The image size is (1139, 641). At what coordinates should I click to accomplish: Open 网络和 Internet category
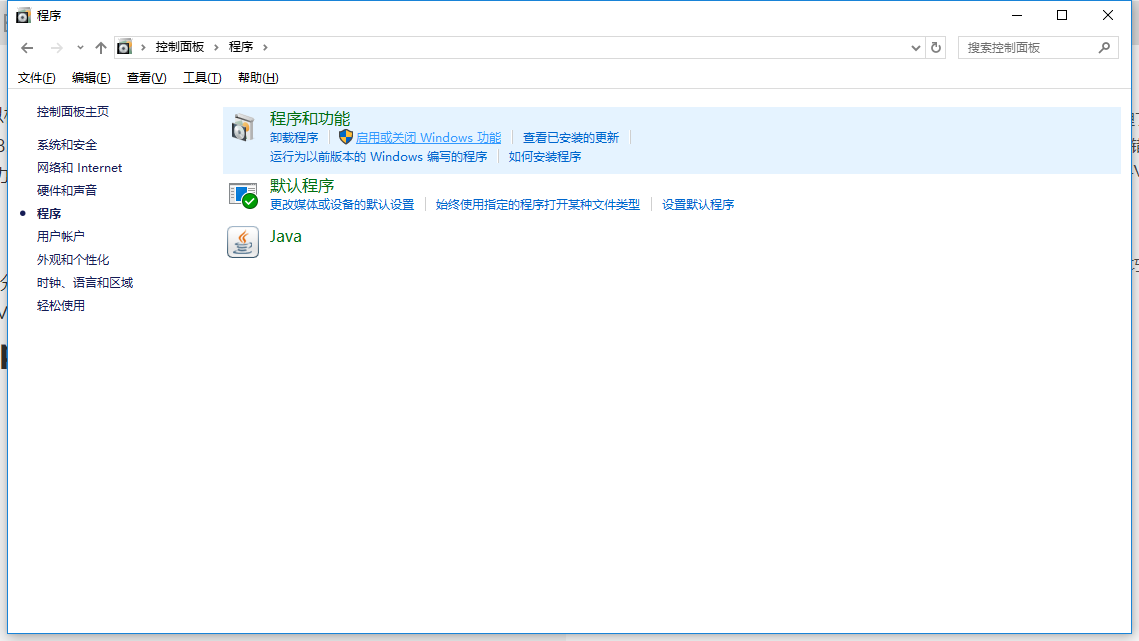[x=79, y=167]
